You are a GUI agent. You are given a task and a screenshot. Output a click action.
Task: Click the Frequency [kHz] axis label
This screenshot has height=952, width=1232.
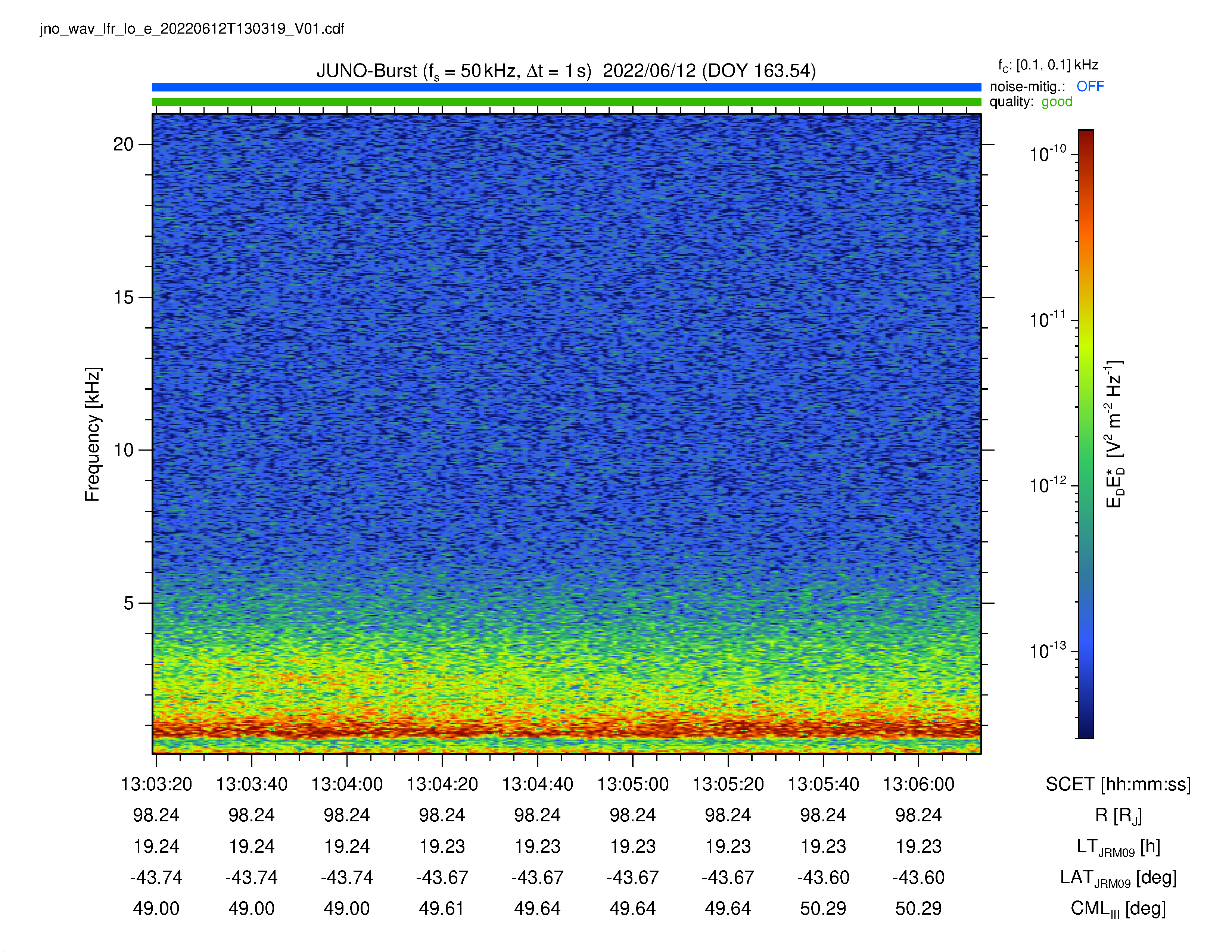point(93,434)
